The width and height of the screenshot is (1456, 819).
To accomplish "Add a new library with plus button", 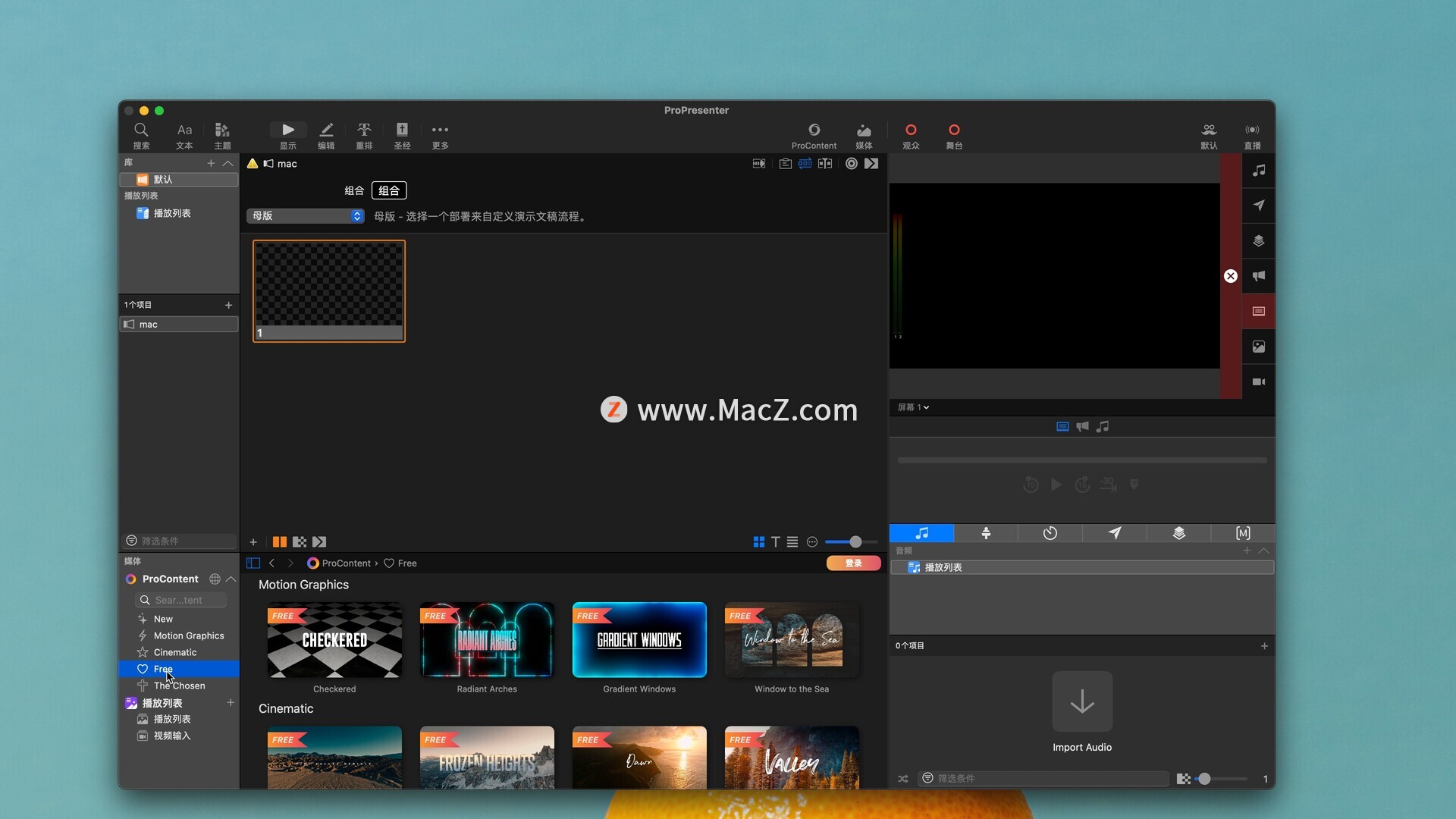I will tap(211, 163).
